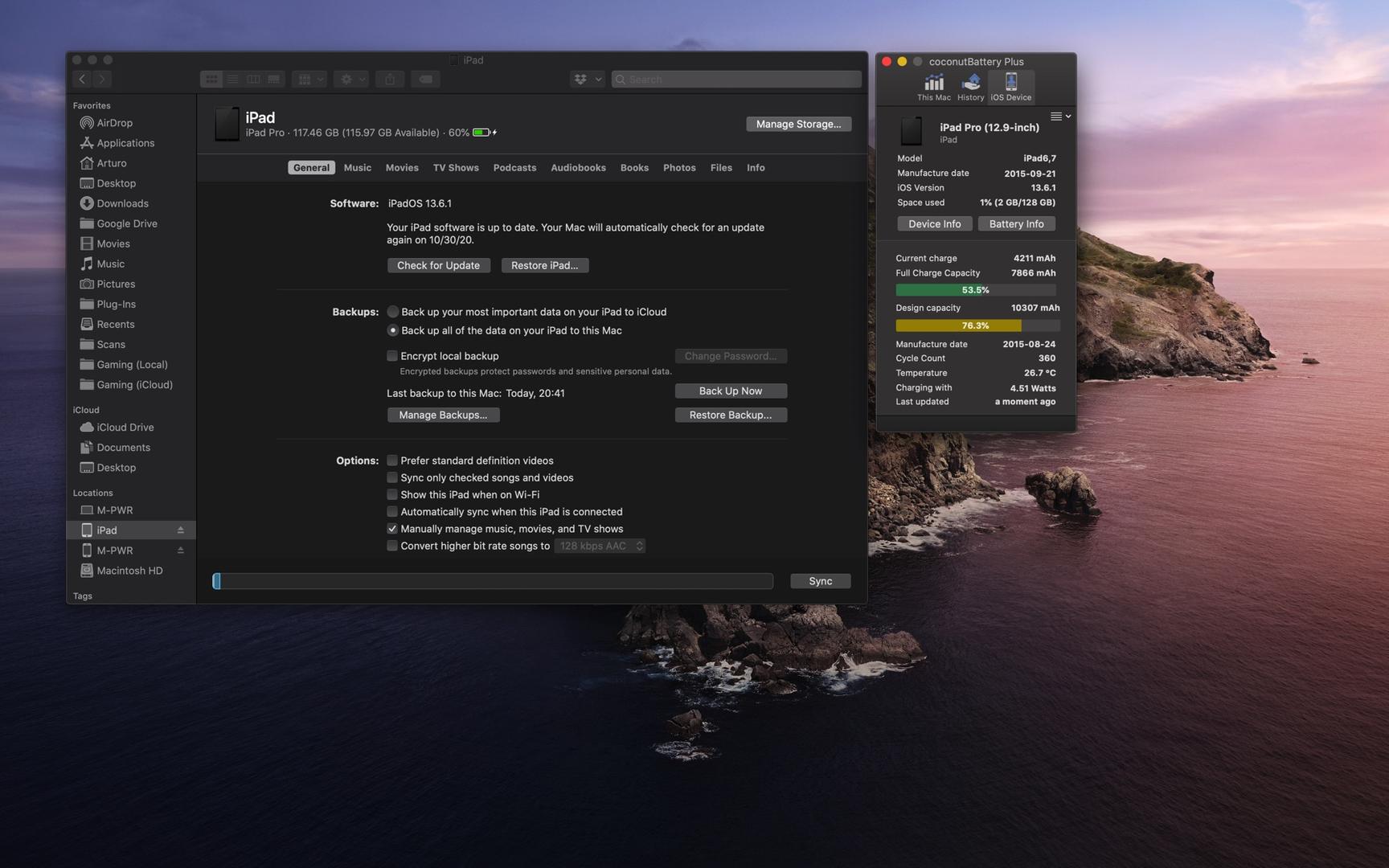
Task: Enable Automatically sync when iPad connected
Action: point(392,512)
